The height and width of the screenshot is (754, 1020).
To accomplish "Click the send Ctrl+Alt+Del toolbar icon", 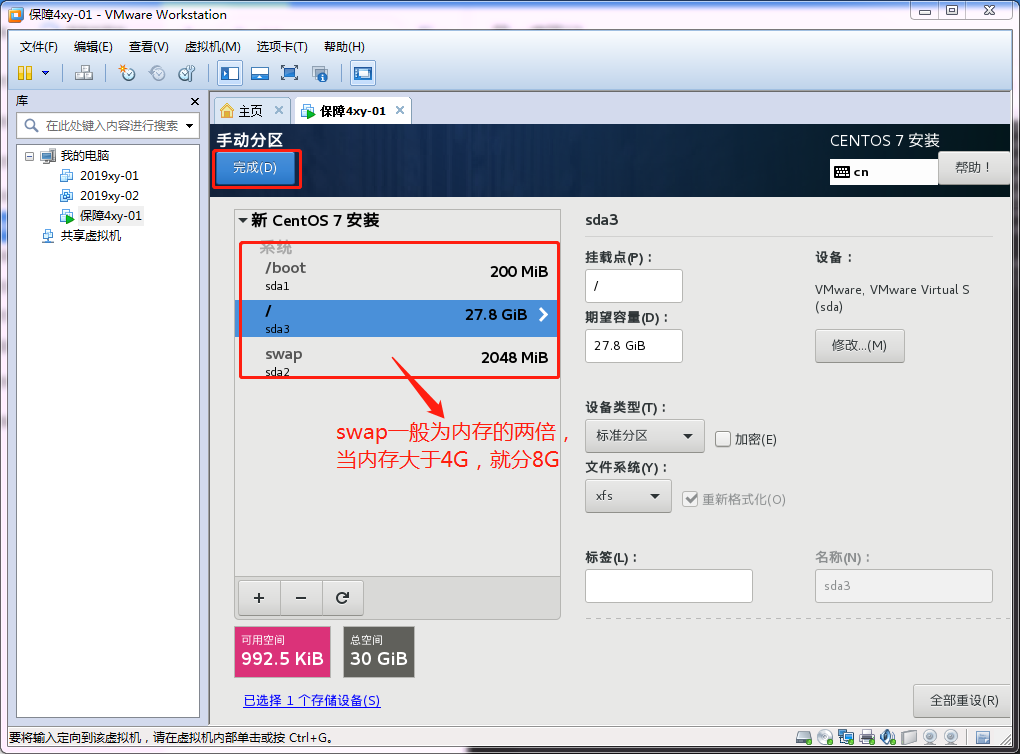I will [83, 73].
